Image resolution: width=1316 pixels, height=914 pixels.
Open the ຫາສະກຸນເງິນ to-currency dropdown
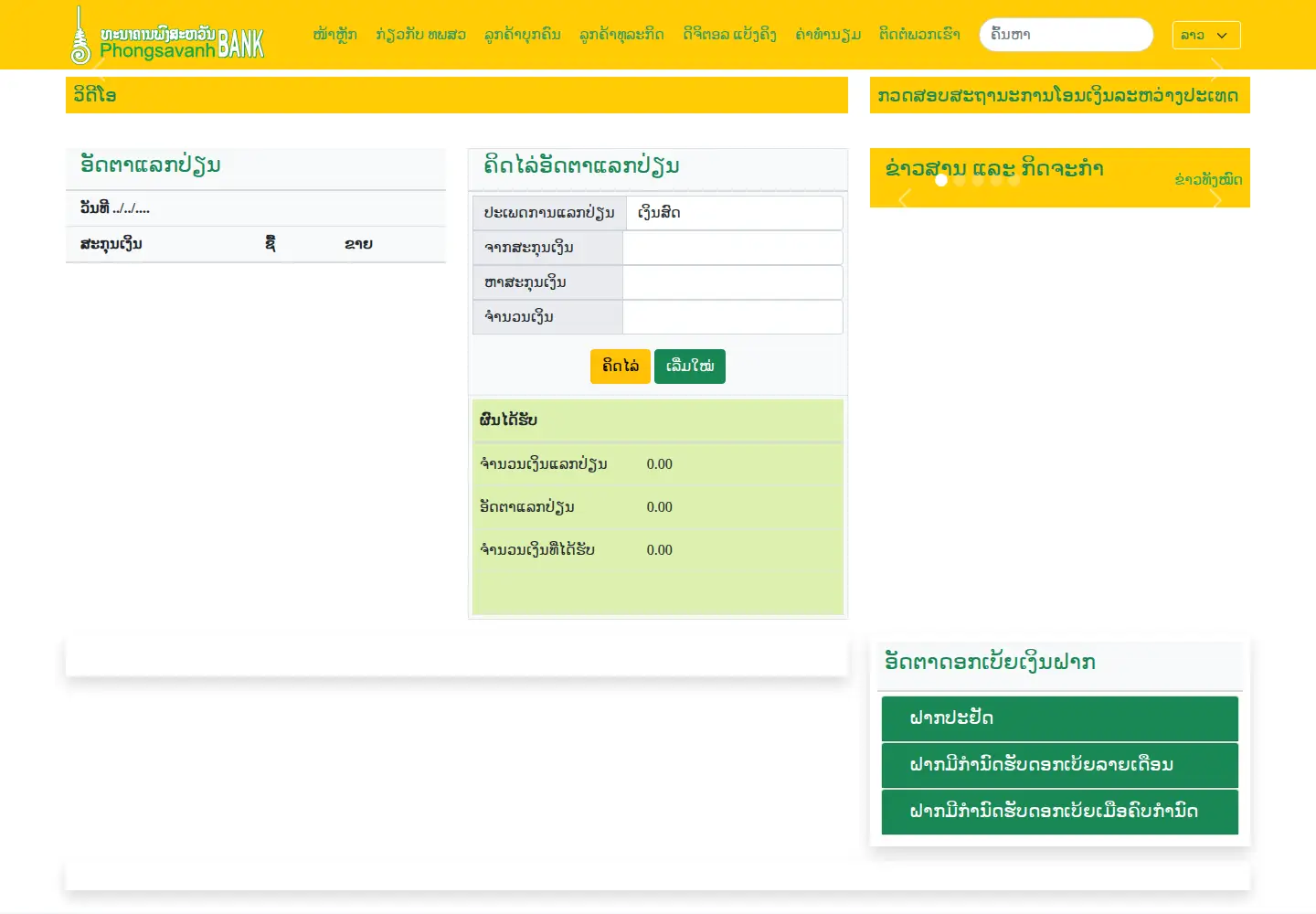(x=733, y=282)
